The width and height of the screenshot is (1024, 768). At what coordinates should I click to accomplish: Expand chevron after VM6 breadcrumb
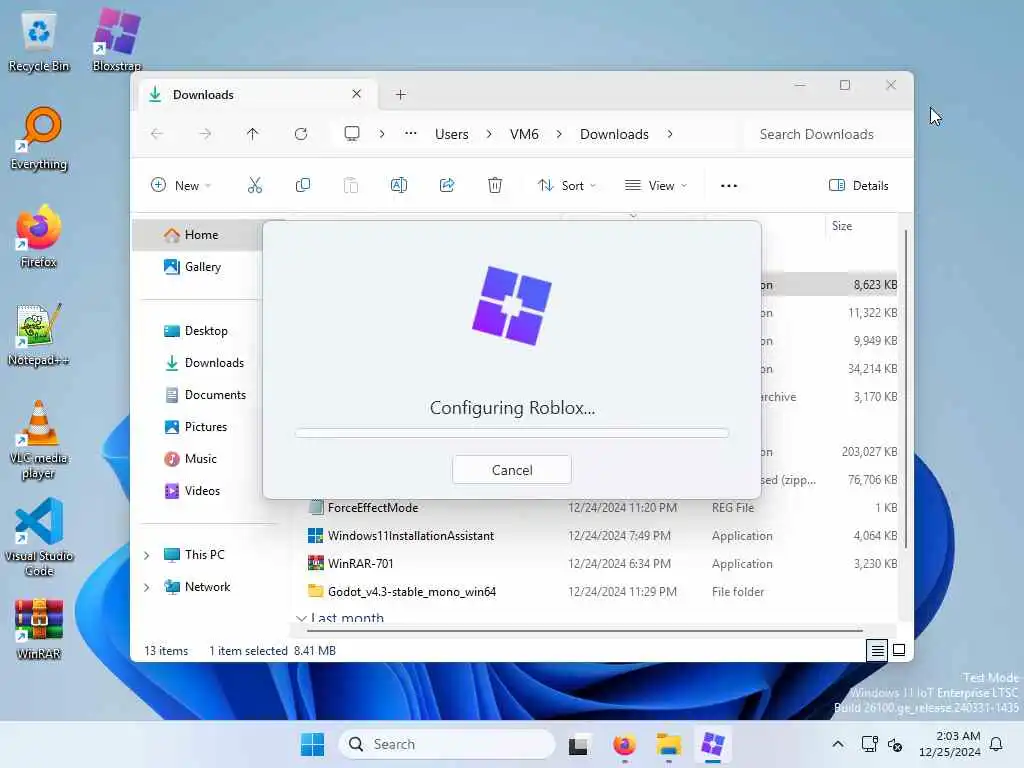[559, 134]
